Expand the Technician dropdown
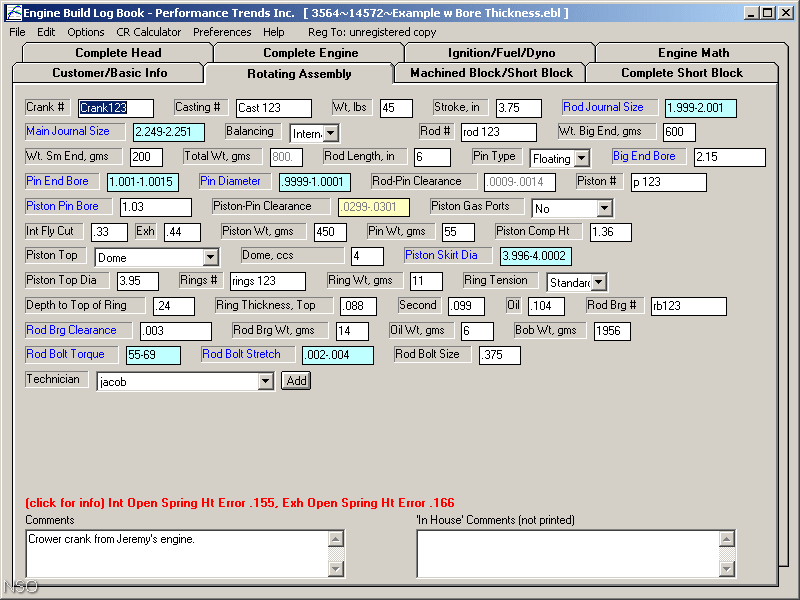Screen dimensions: 800x600 (265, 381)
